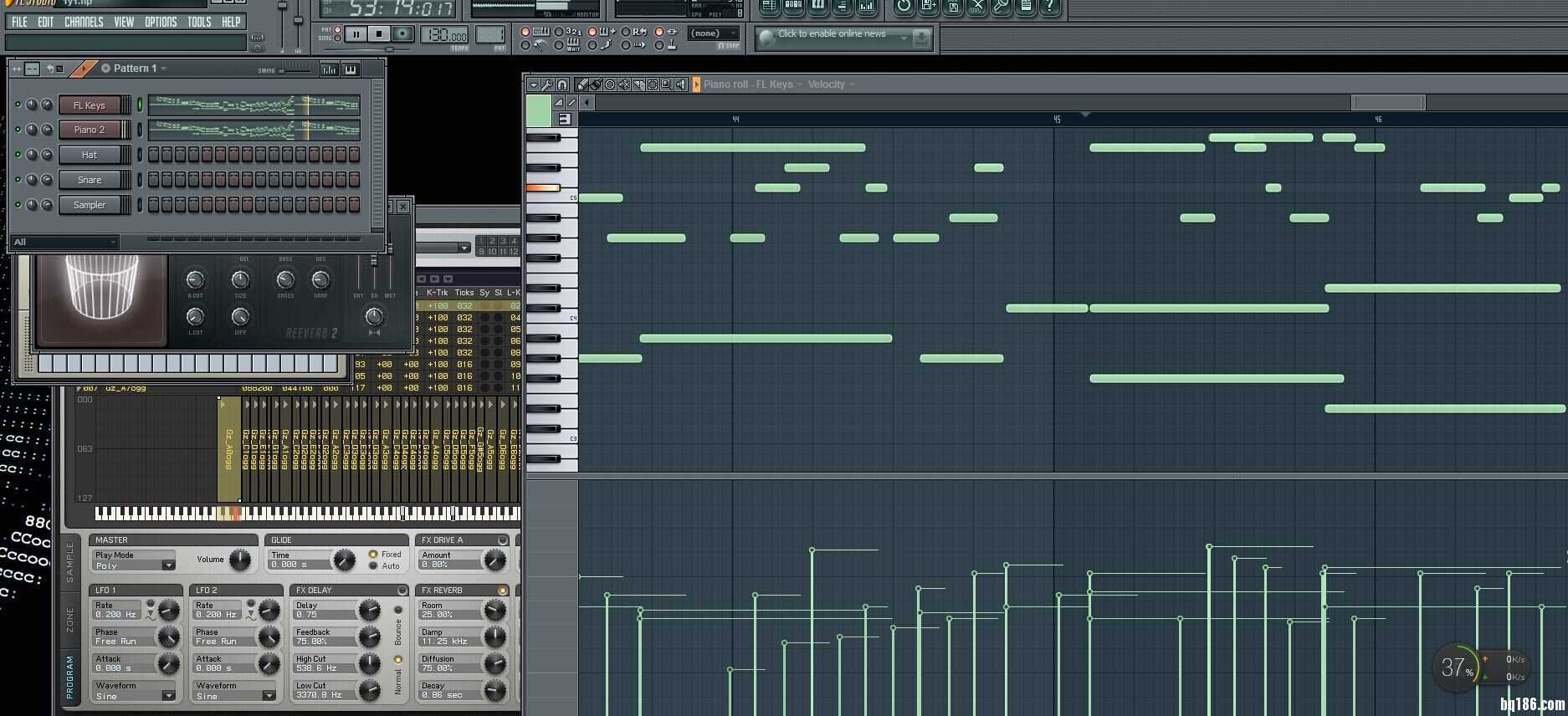Viewport: 1568px width, 716px height.
Task: Switch to Pattern mode
Action: (x=337, y=29)
